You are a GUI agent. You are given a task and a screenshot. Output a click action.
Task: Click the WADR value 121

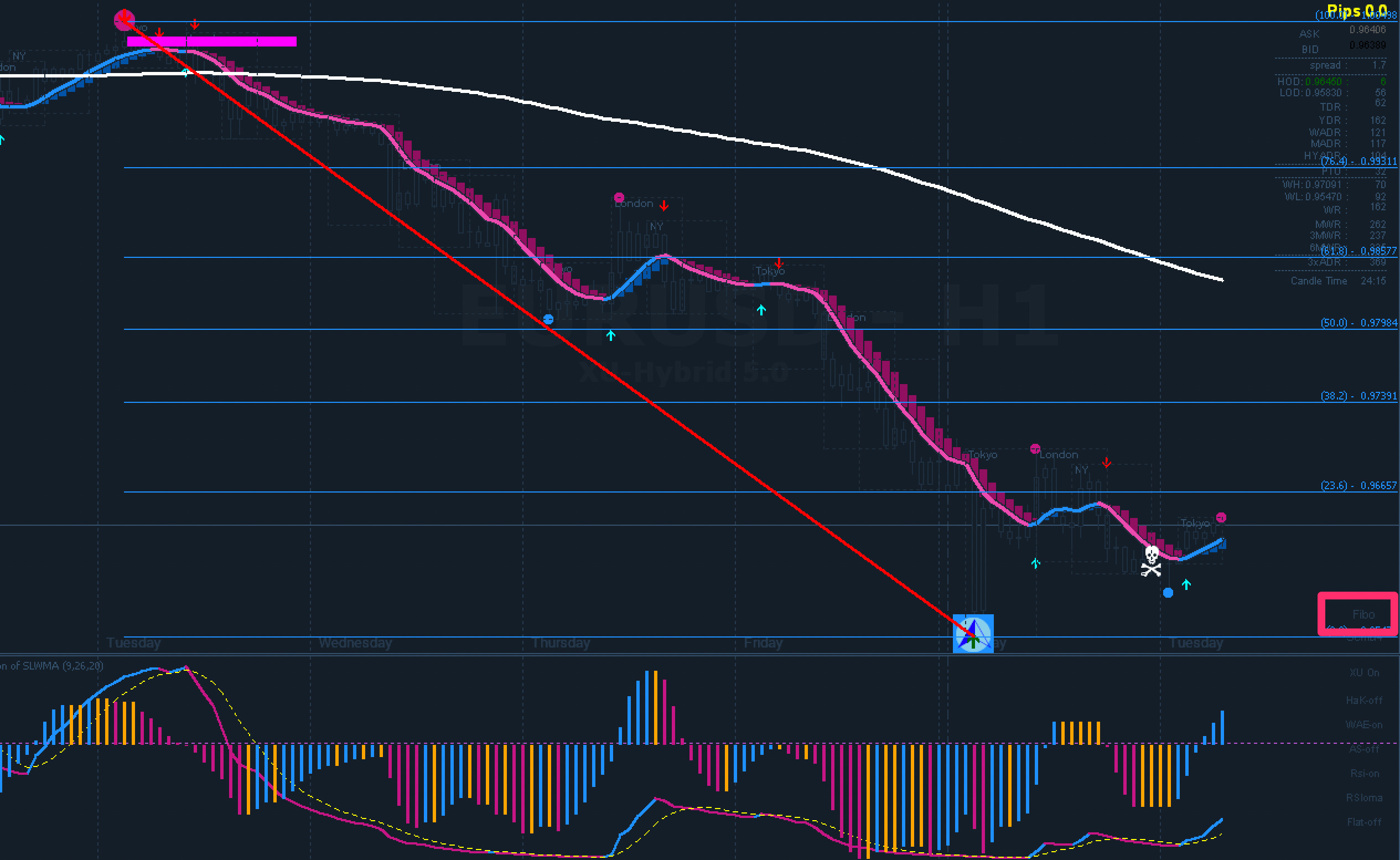coord(1378,132)
